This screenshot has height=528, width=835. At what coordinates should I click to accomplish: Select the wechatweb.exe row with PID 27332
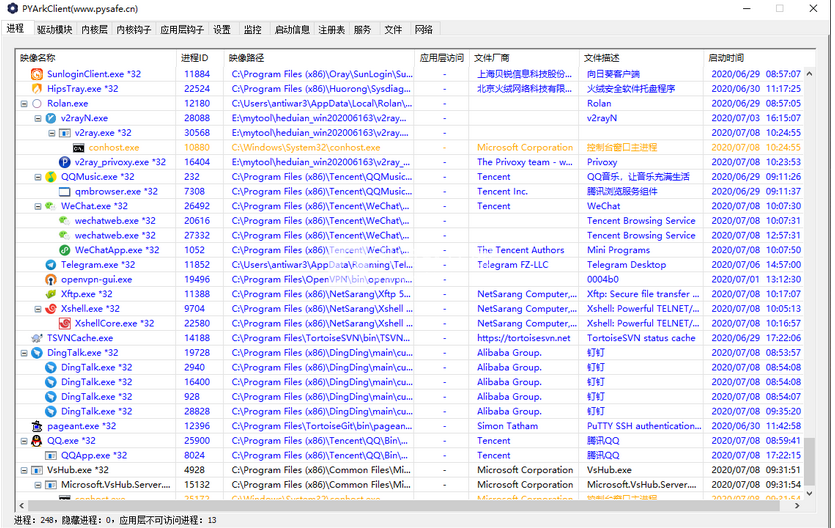[x=410, y=235]
